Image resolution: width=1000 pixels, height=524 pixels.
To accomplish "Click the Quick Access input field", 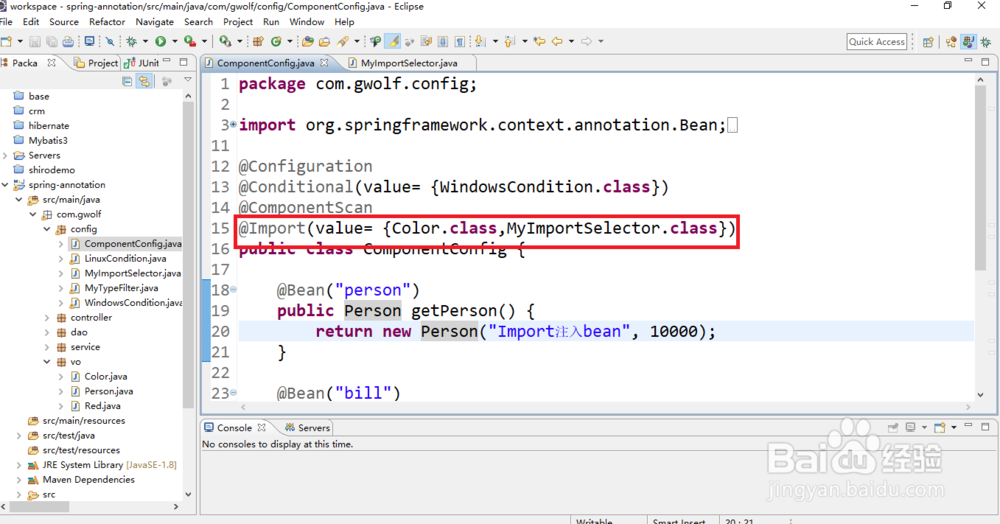I will pos(877,41).
